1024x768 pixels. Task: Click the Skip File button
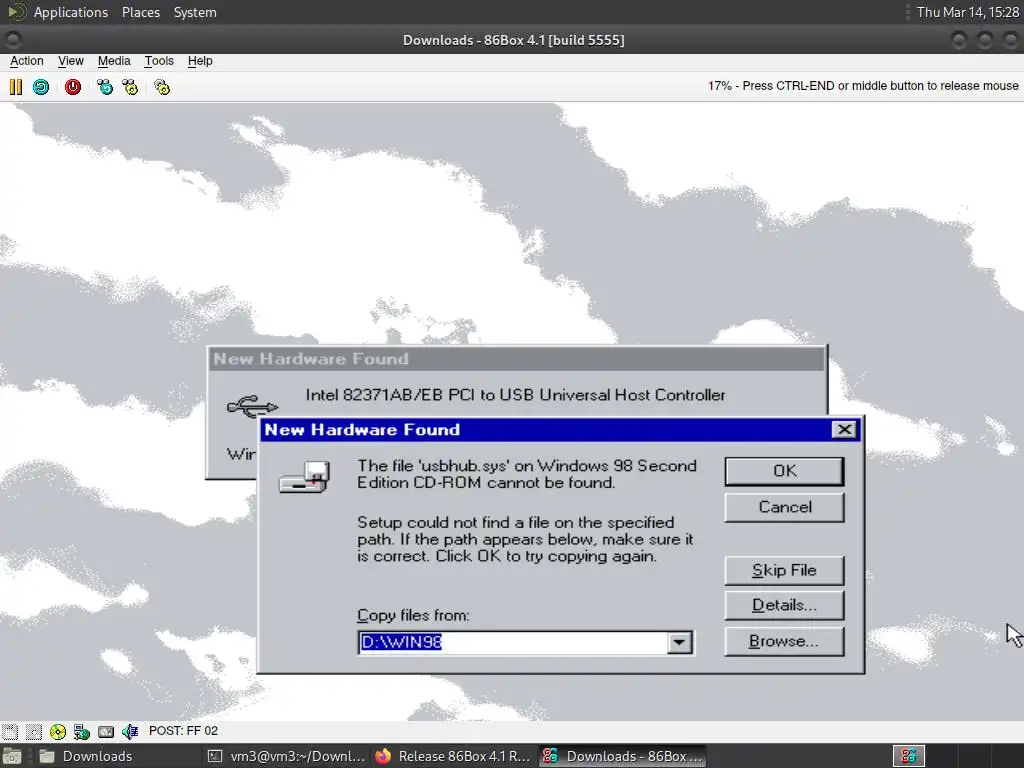[x=784, y=570]
